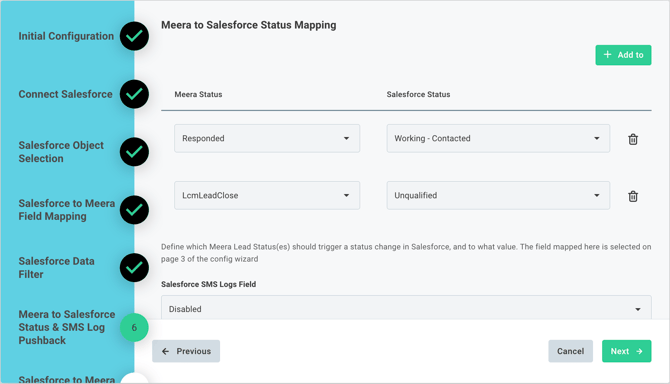The width and height of the screenshot is (670, 384).
Task: Click the Cancel button
Action: (x=570, y=351)
